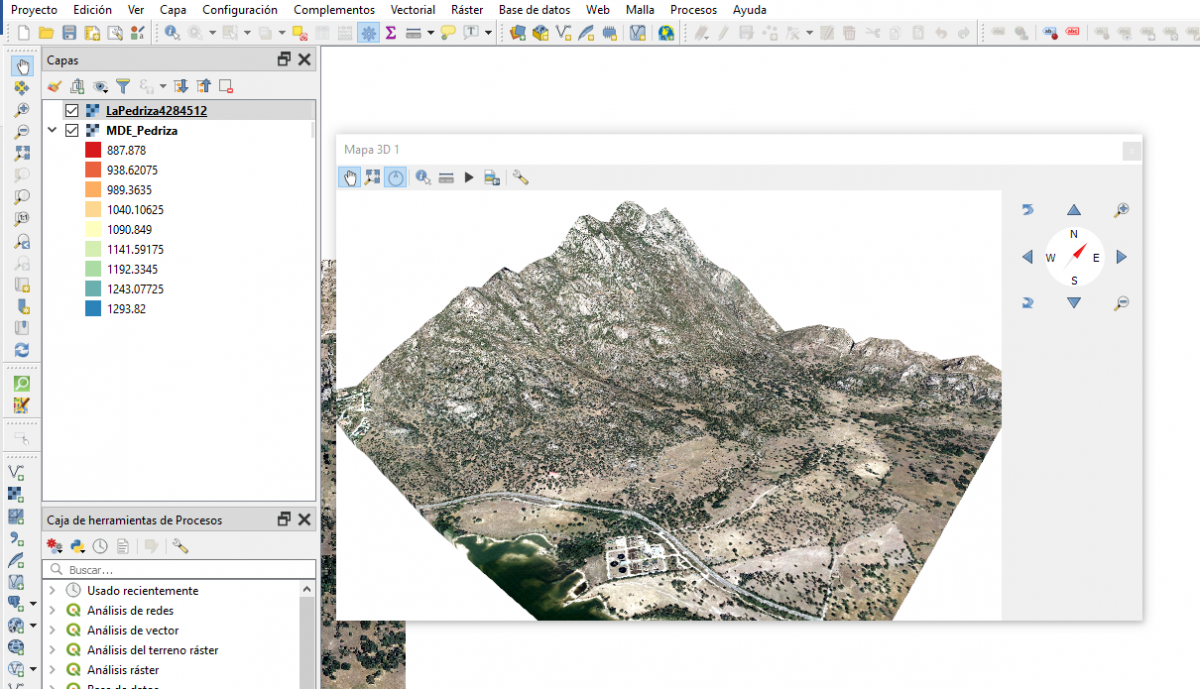1200x689 pixels.
Task: Open the statistical summary Σ tool
Action: (389, 32)
